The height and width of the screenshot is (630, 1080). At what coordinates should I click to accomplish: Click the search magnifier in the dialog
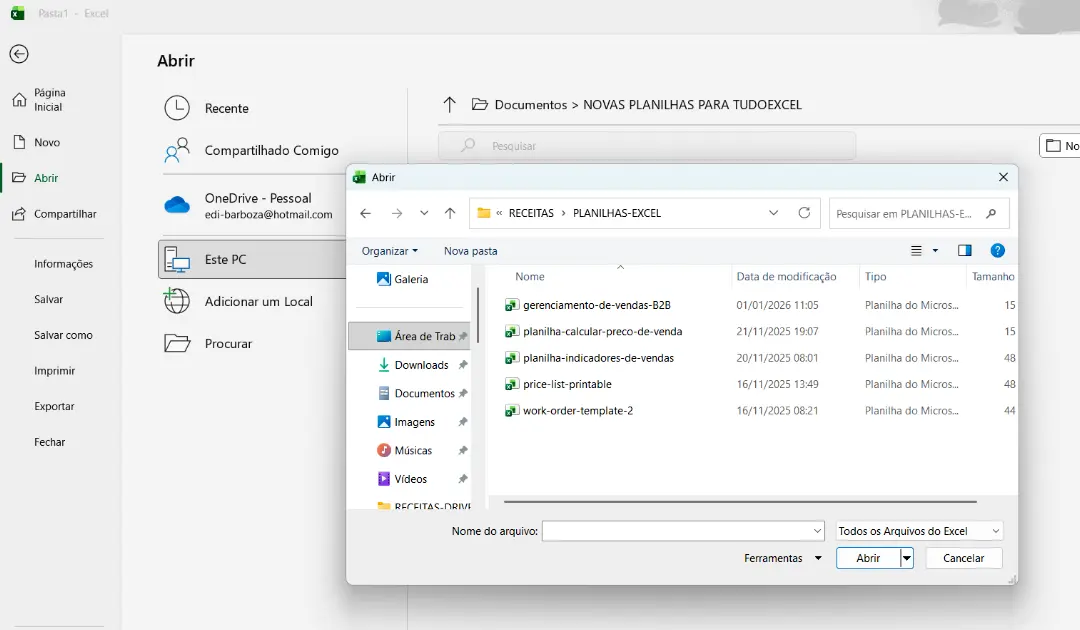pos(990,213)
